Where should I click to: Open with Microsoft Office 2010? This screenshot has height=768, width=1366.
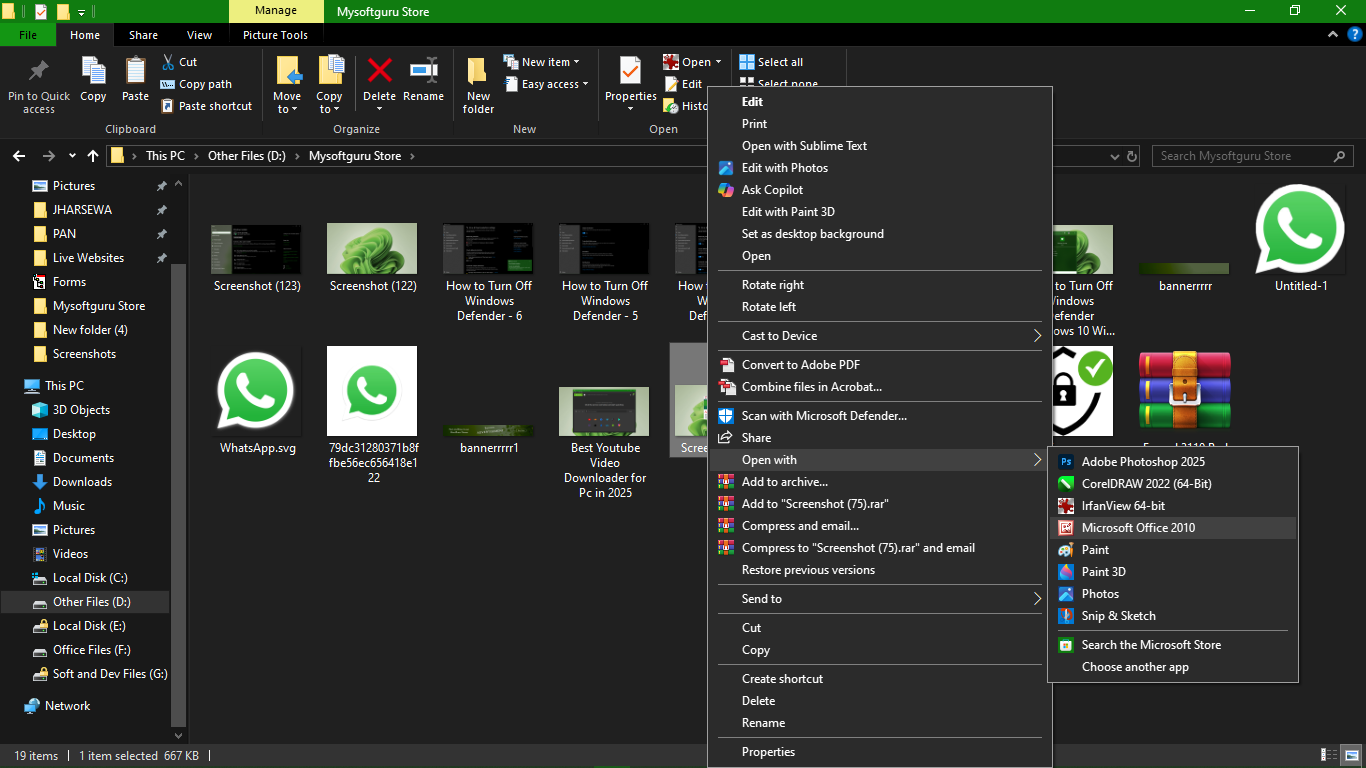tap(1173, 528)
